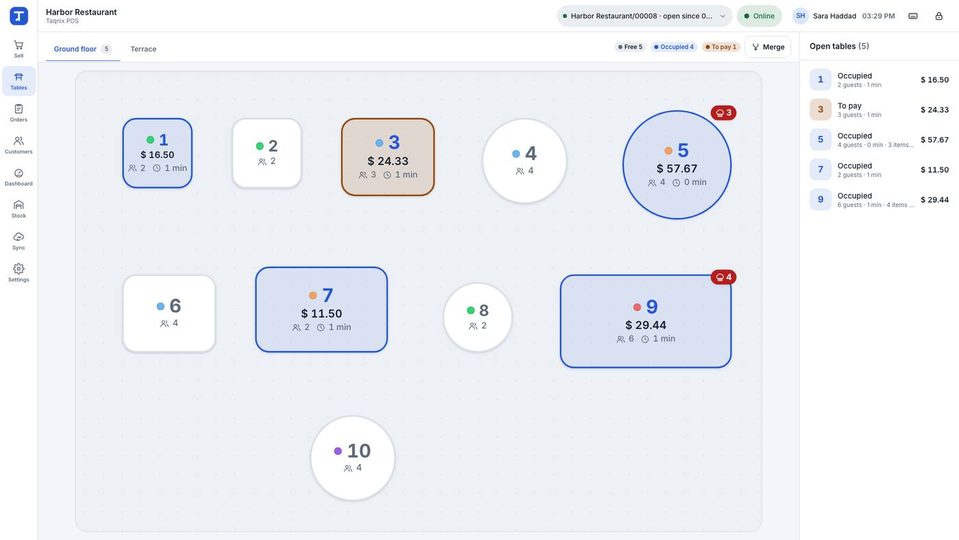The image size is (959, 540).
Task: Open To pay table 3 row
Action: (x=879, y=109)
